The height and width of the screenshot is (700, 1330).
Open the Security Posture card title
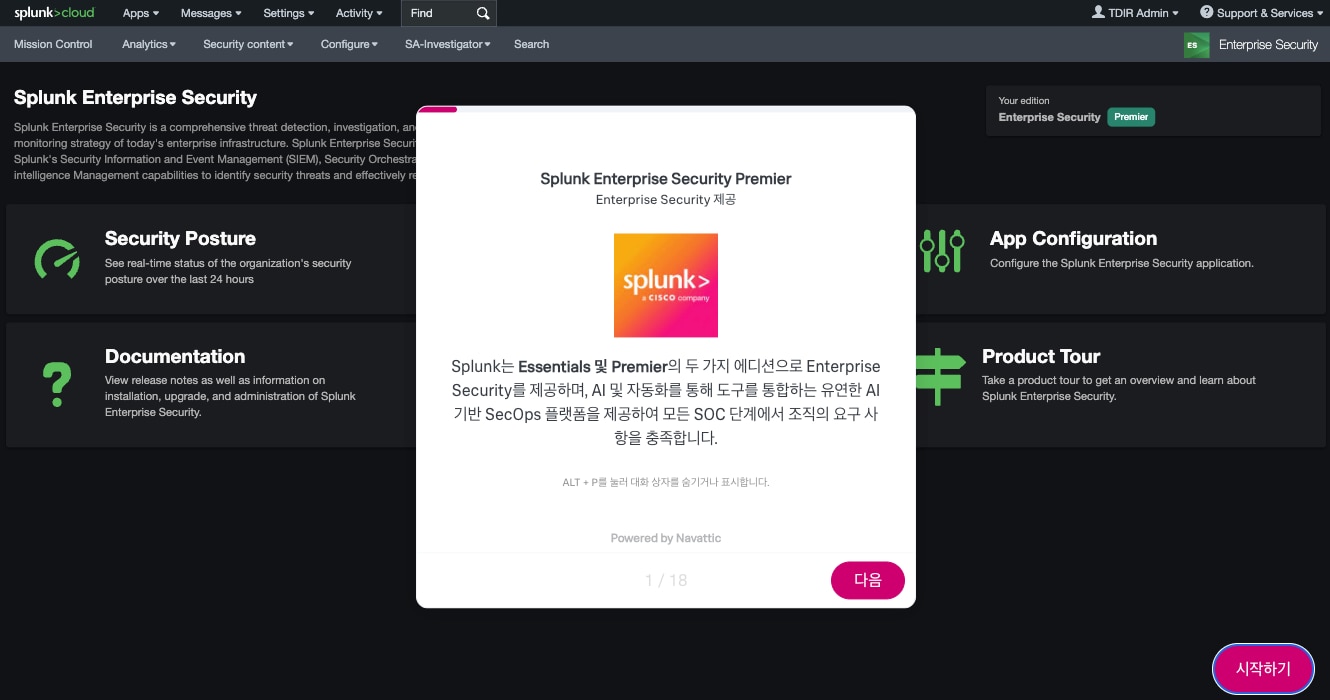[x=180, y=238]
